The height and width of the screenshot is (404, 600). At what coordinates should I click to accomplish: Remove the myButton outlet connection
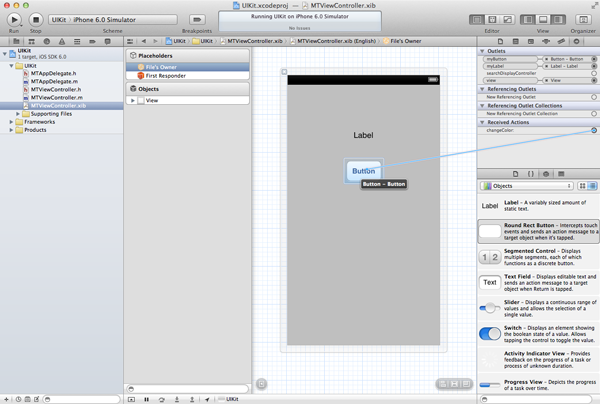[x=546, y=59]
